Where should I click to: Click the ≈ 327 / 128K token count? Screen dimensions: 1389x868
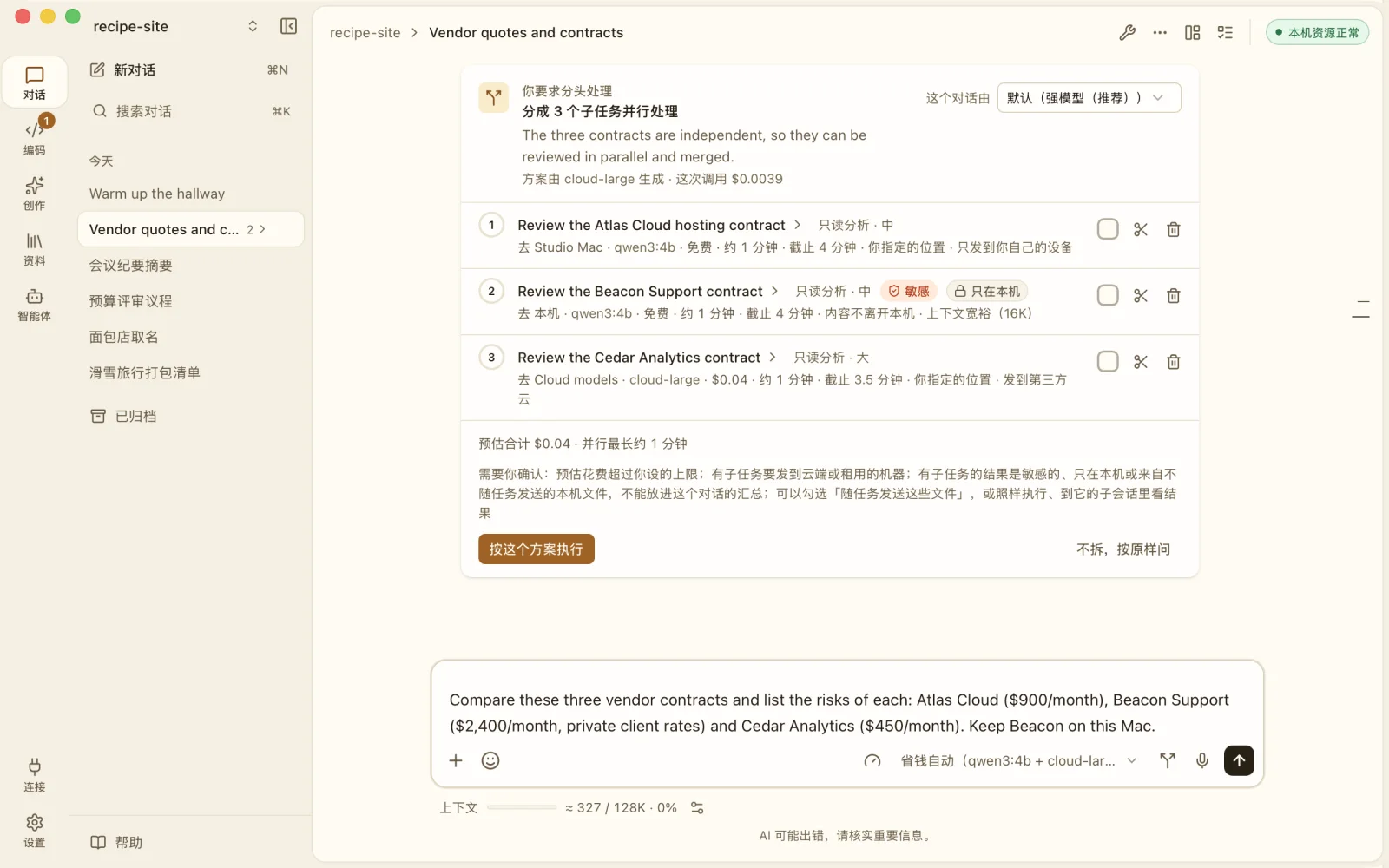(621, 807)
